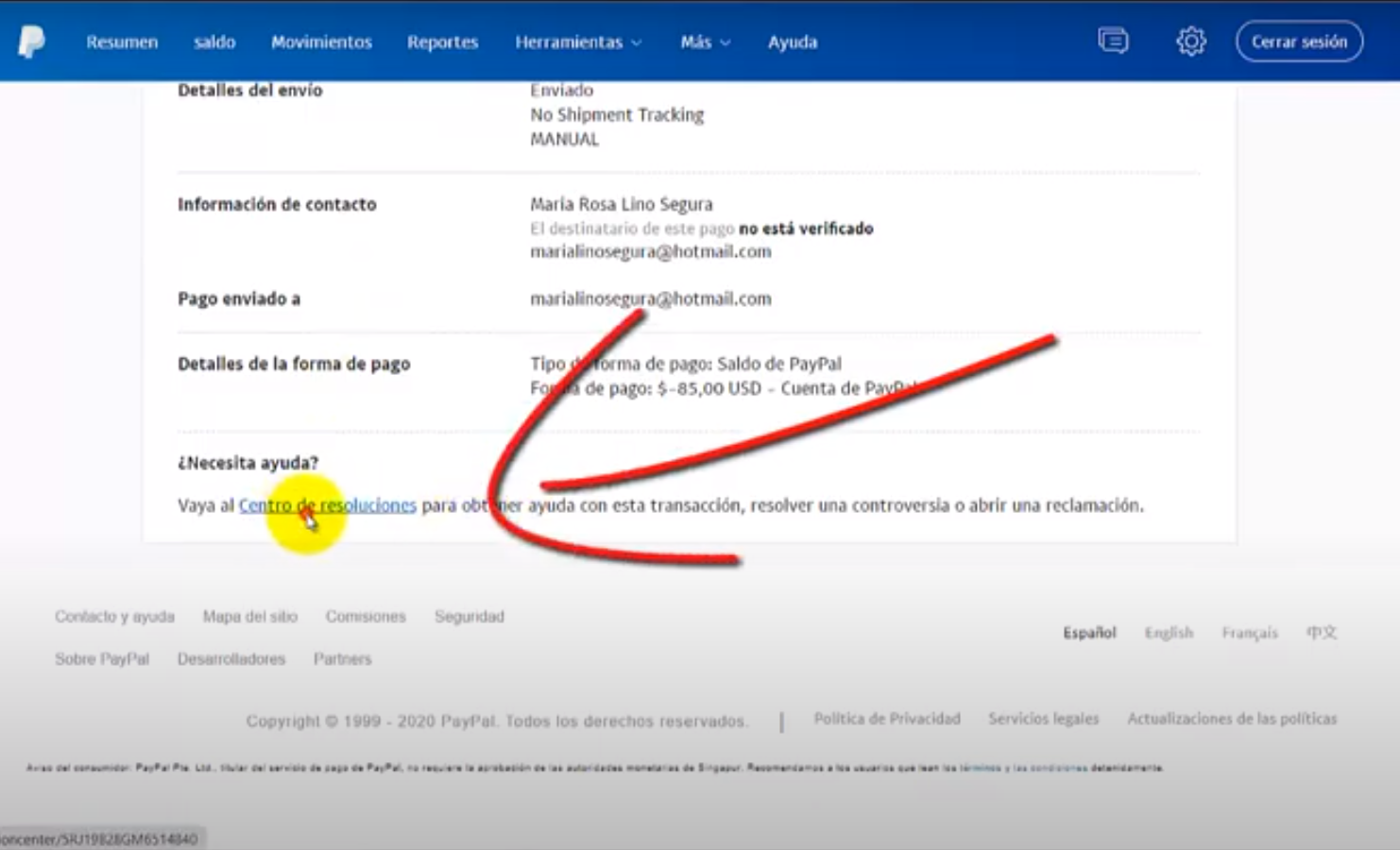Click the Enviado status text
The height and width of the screenshot is (850, 1400).
tap(561, 91)
